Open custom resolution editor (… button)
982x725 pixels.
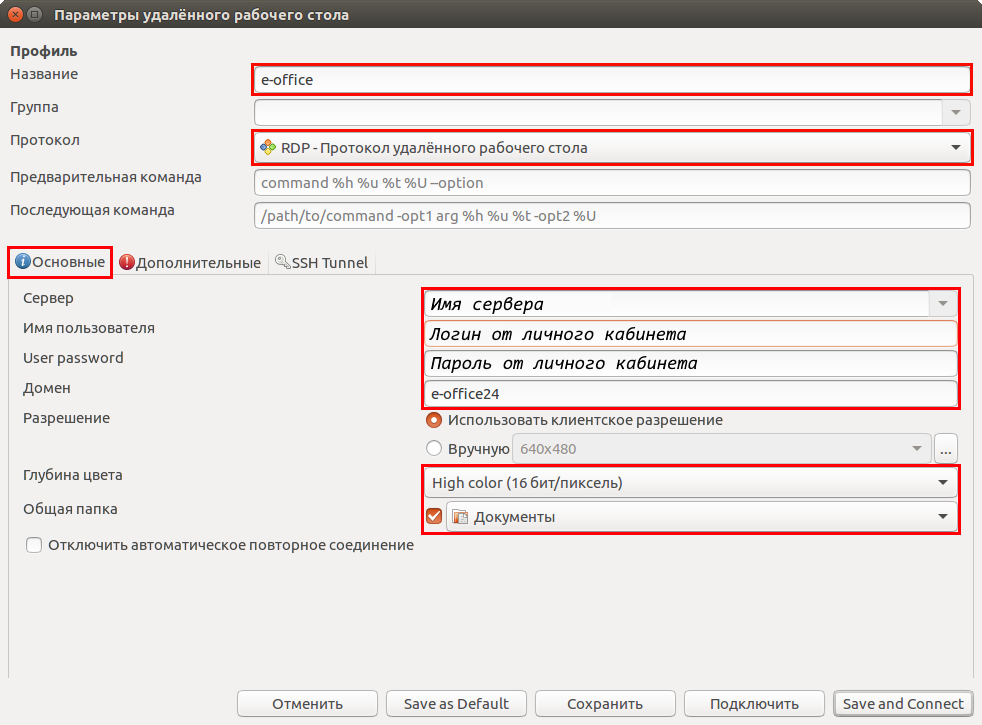click(946, 449)
